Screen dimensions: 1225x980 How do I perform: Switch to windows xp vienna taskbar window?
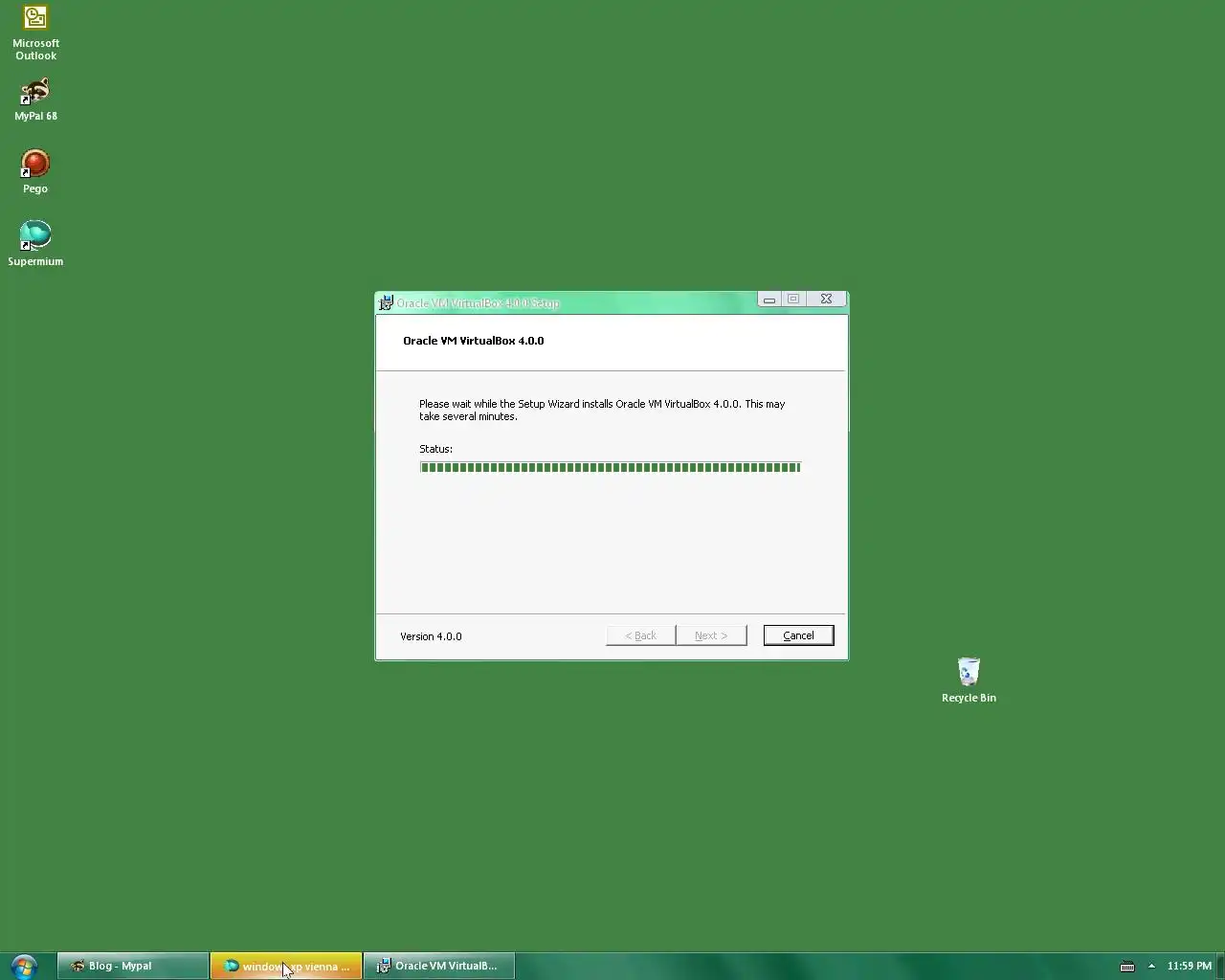(x=286, y=966)
